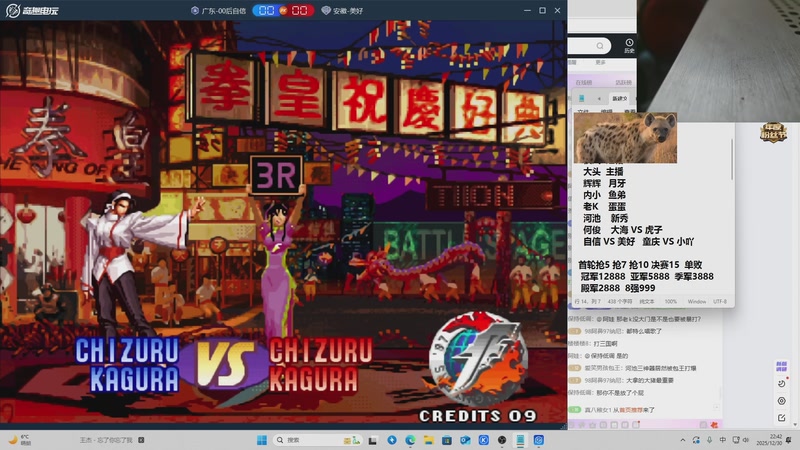
Task: Click the Notepad vertical scrollbar
Action: pos(732,158)
